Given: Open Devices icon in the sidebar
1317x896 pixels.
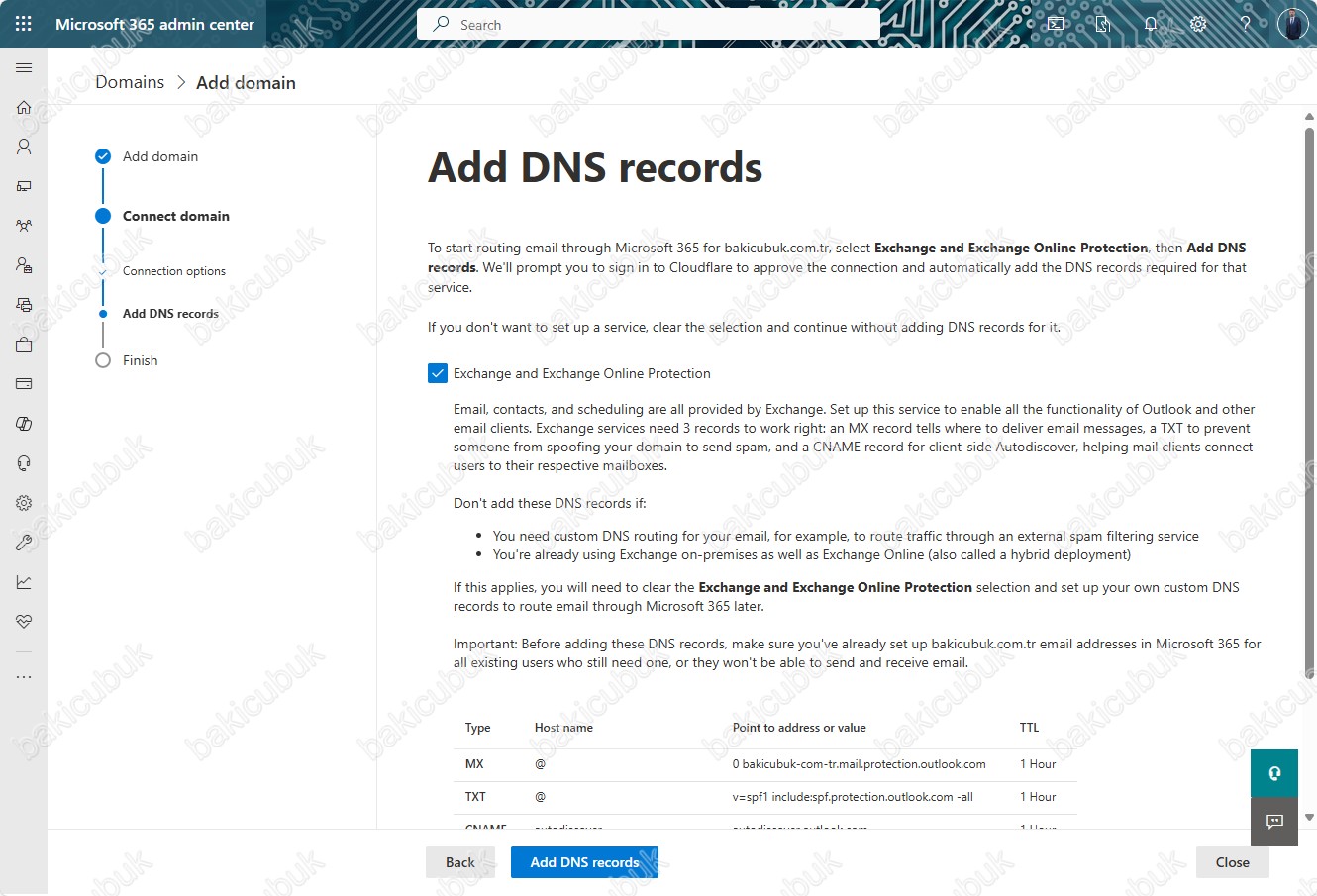Looking at the screenshot, I should (x=24, y=186).
